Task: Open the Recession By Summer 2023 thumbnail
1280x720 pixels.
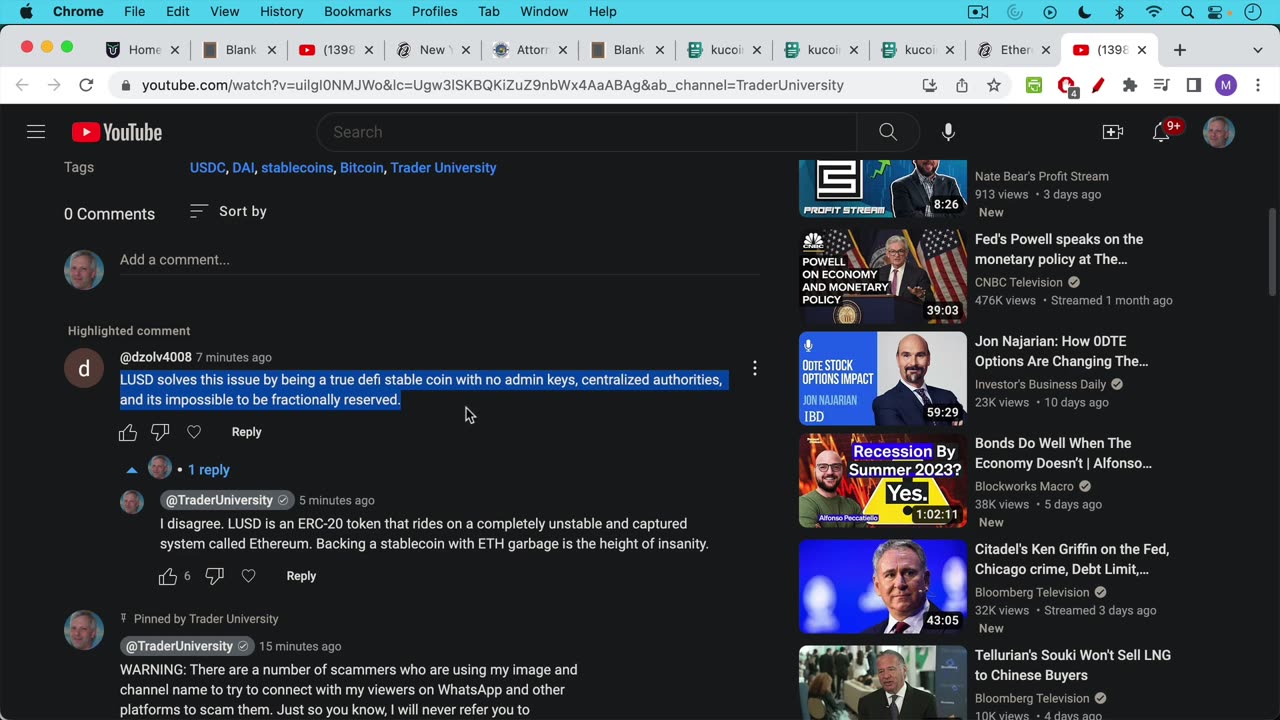Action: [x=883, y=480]
